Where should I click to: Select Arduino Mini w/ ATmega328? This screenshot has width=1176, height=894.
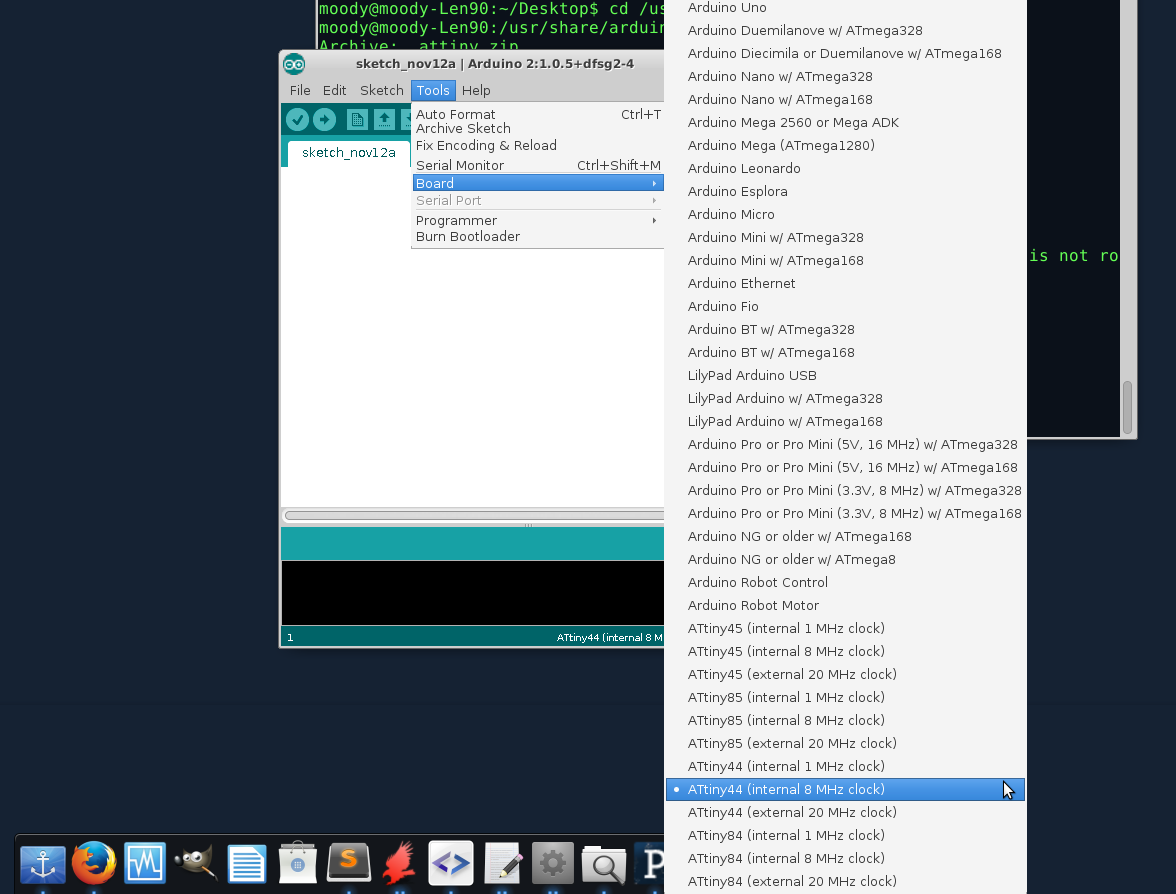845,237
